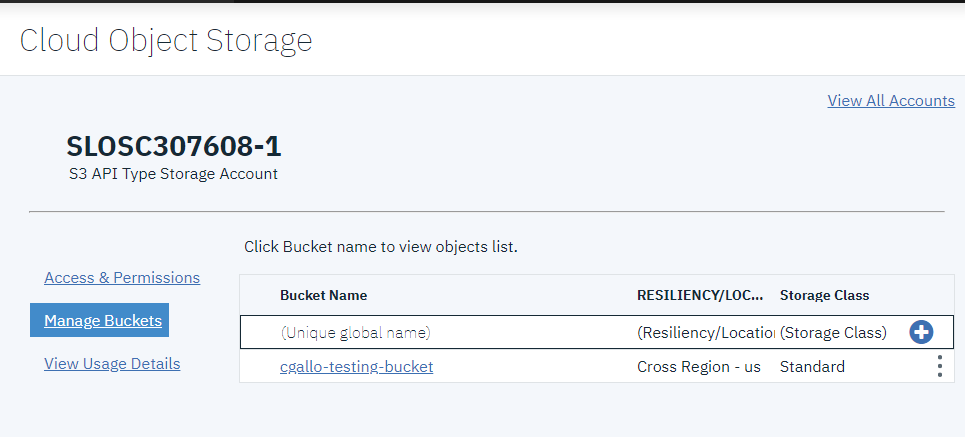Open the View All Accounts link
Image resolution: width=965 pixels, height=437 pixels.
click(891, 101)
